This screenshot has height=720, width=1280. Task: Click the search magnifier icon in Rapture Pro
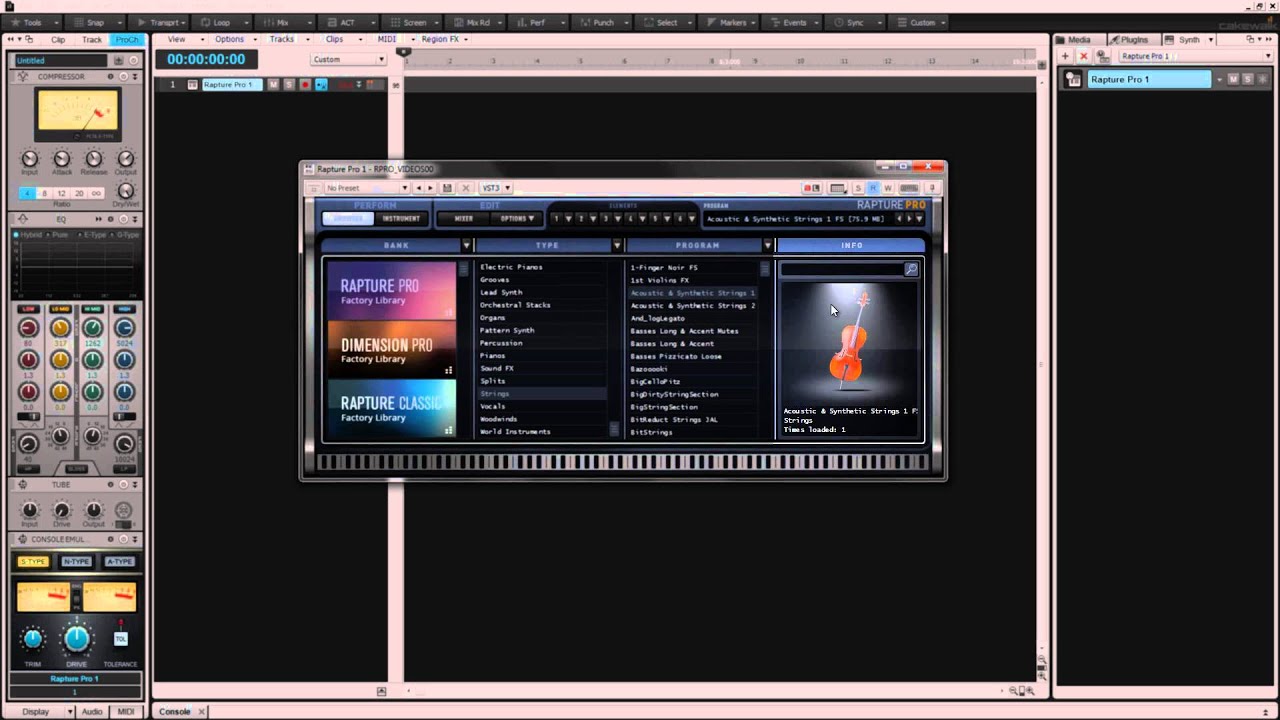click(911, 269)
